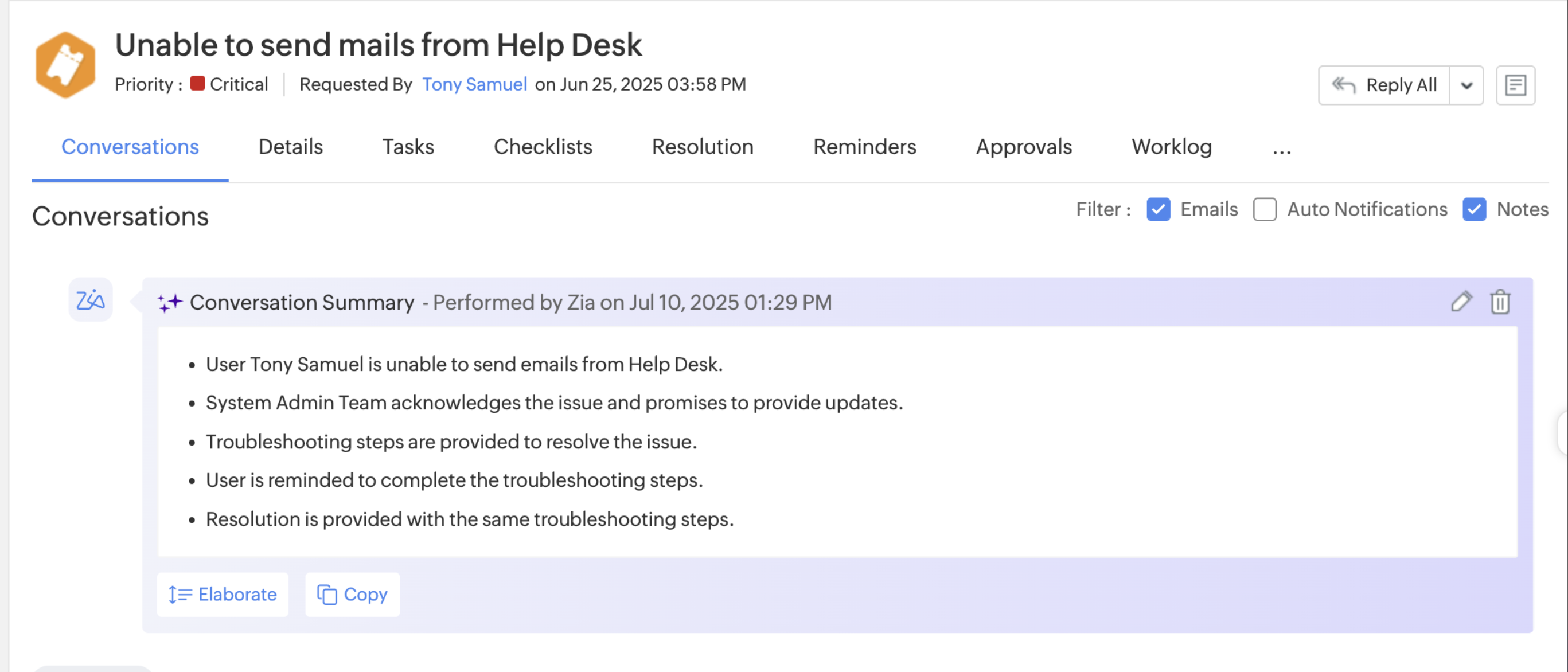Open Tony Samuel's requester profile link
Image resolution: width=1568 pixels, height=672 pixels.
(474, 84)
